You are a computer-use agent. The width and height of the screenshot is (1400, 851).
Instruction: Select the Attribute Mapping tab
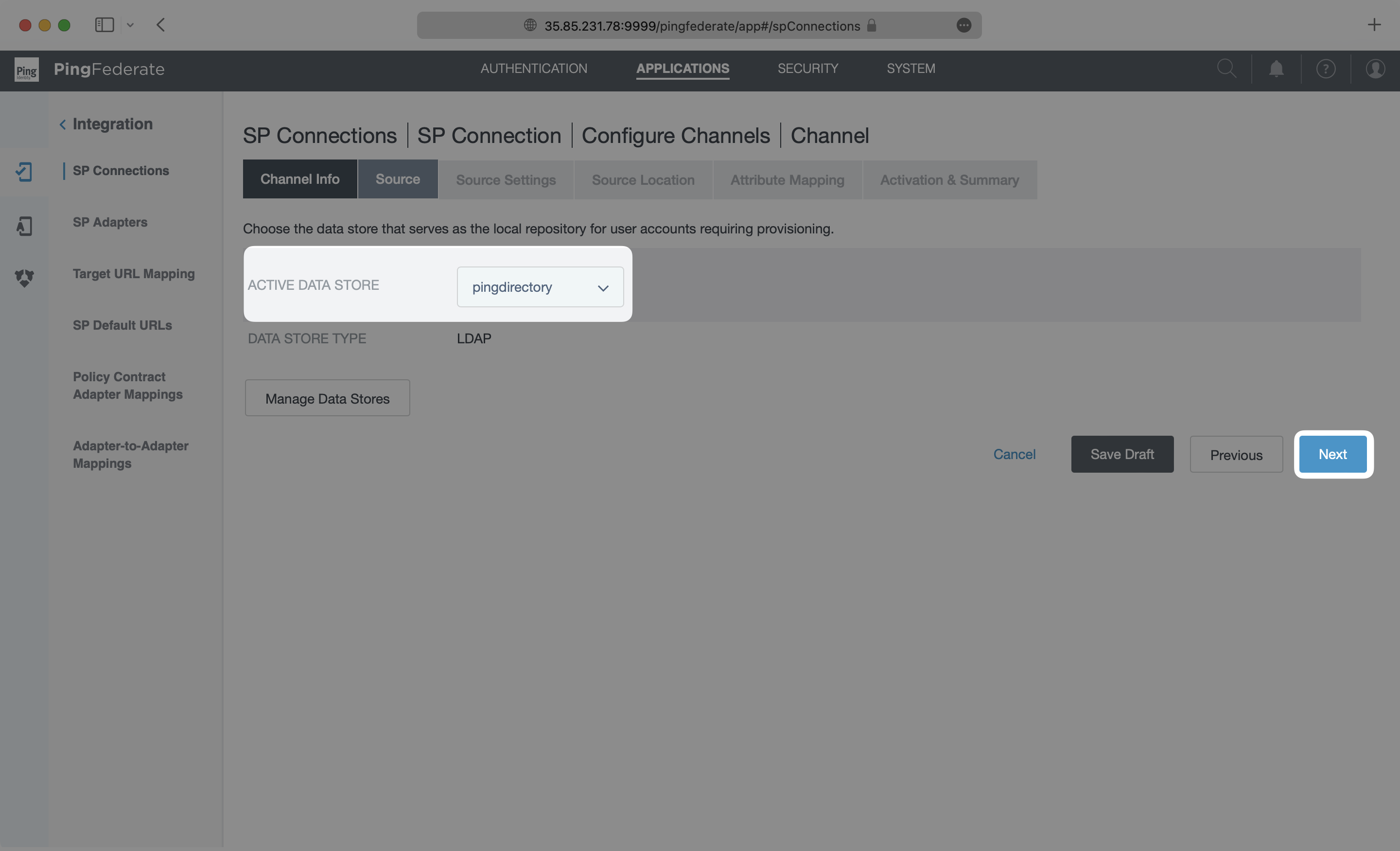(787, 179)
